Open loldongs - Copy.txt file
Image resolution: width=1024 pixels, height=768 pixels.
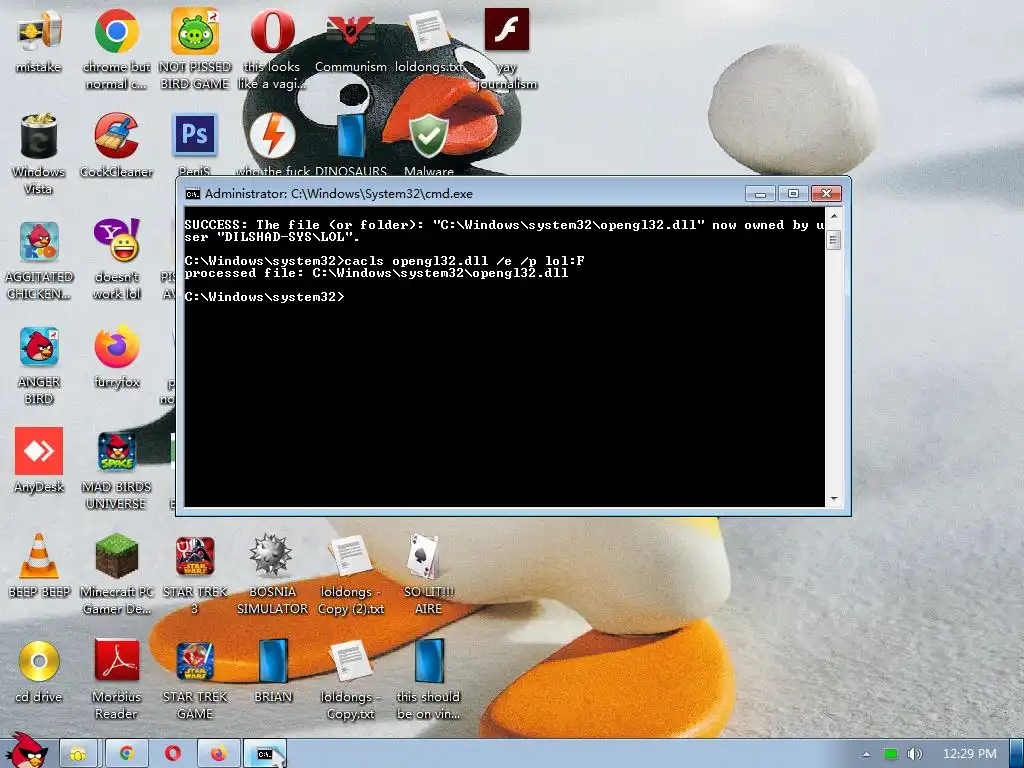click(351, 661)
